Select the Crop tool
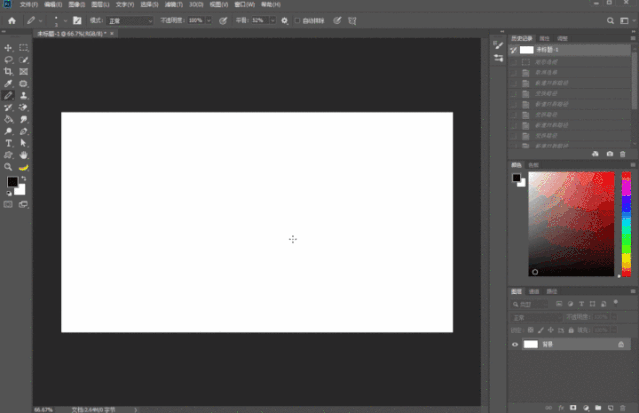Viewport: 639px width, 413px height. pyautogui.click(x=8, y=72)
